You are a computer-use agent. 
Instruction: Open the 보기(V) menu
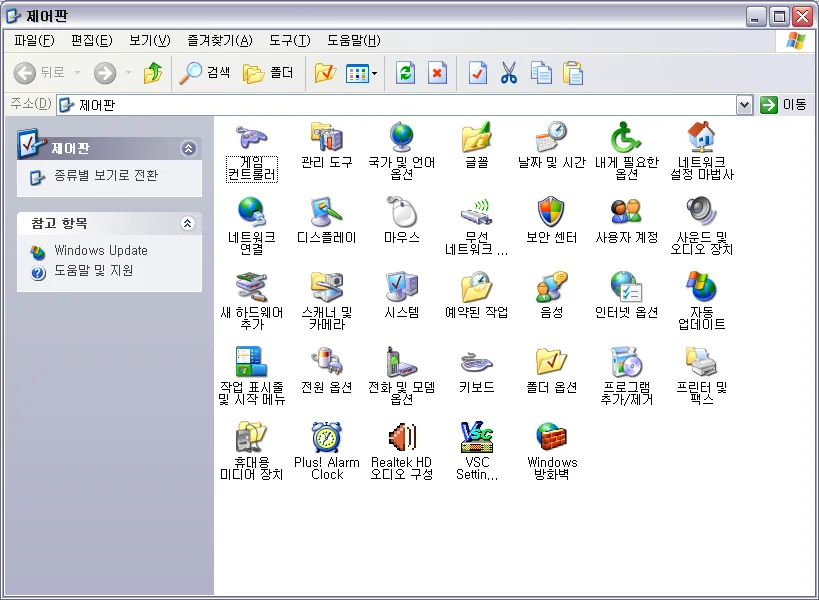tap(149, 41)
